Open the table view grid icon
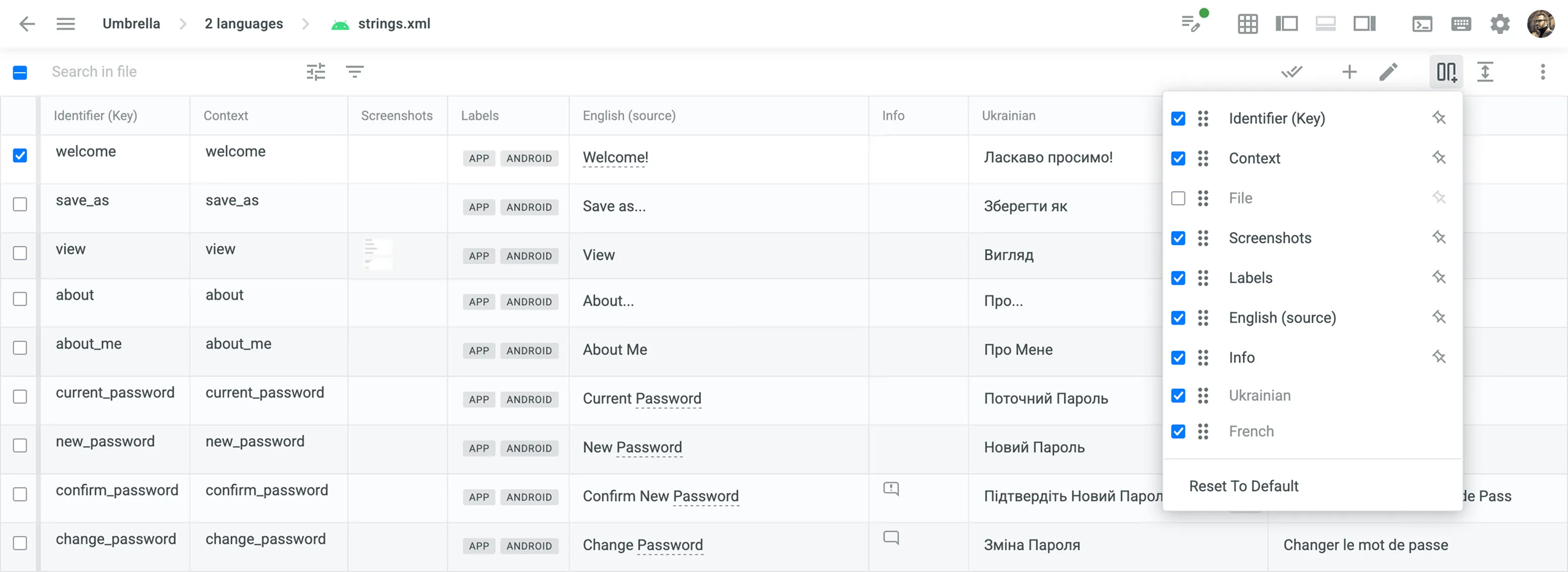Image resolution: width=1568 pixels, height=572 pixels. (x=1247, y=24)
